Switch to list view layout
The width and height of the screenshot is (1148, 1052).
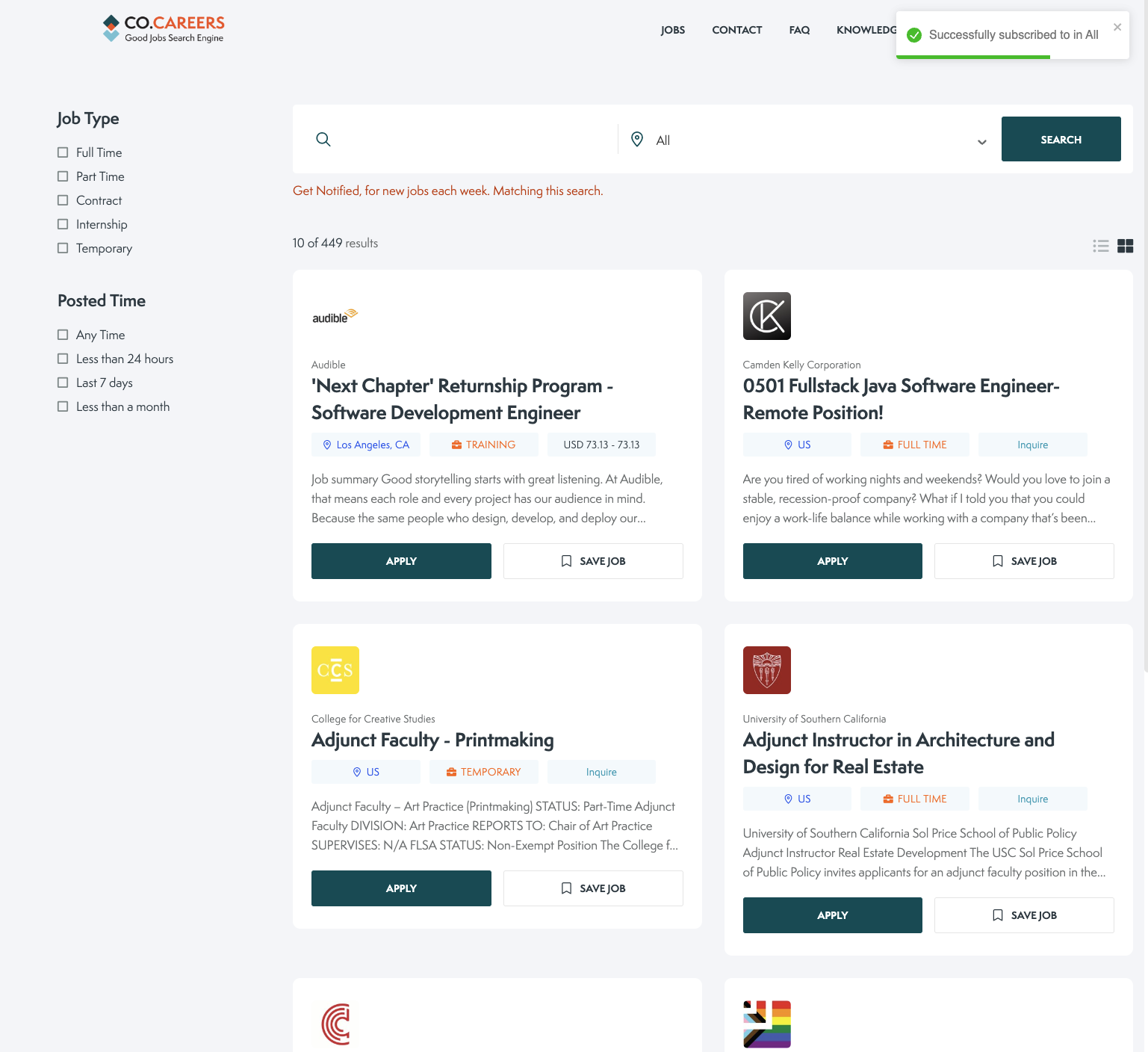click(x=1101, y=246)
